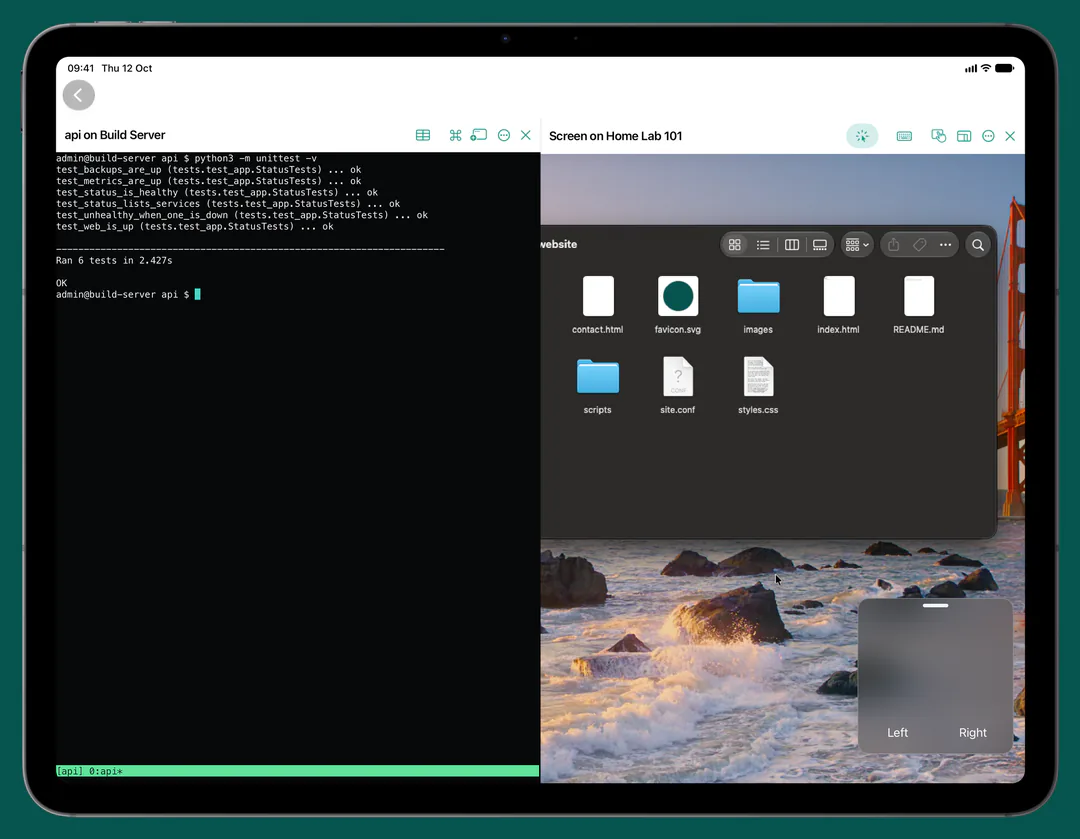The height and width of the screenshot is (839, 1080).
Task: Close the api on Build Server pane
Action: (x=526, y=135)
